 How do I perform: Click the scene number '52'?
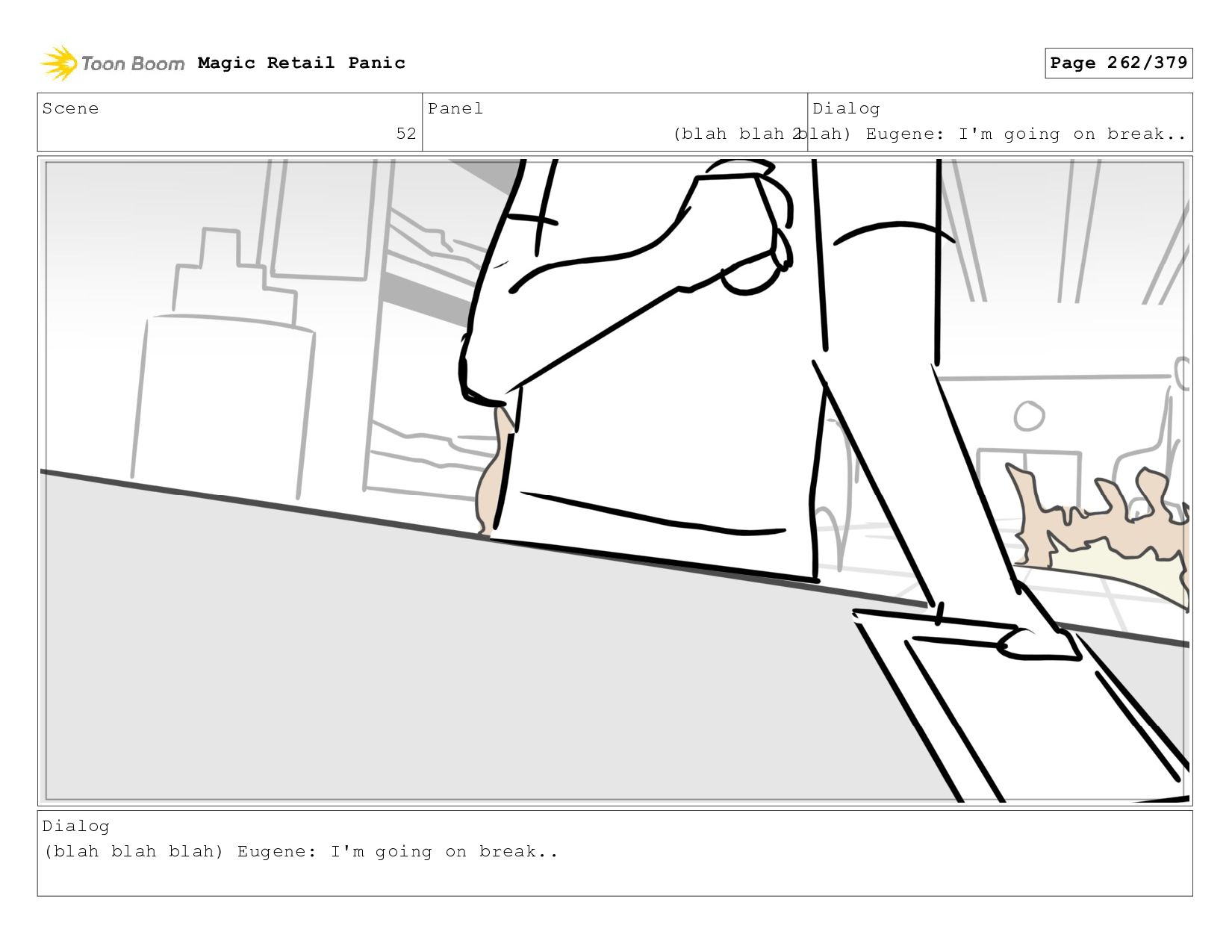pos(406,134)
